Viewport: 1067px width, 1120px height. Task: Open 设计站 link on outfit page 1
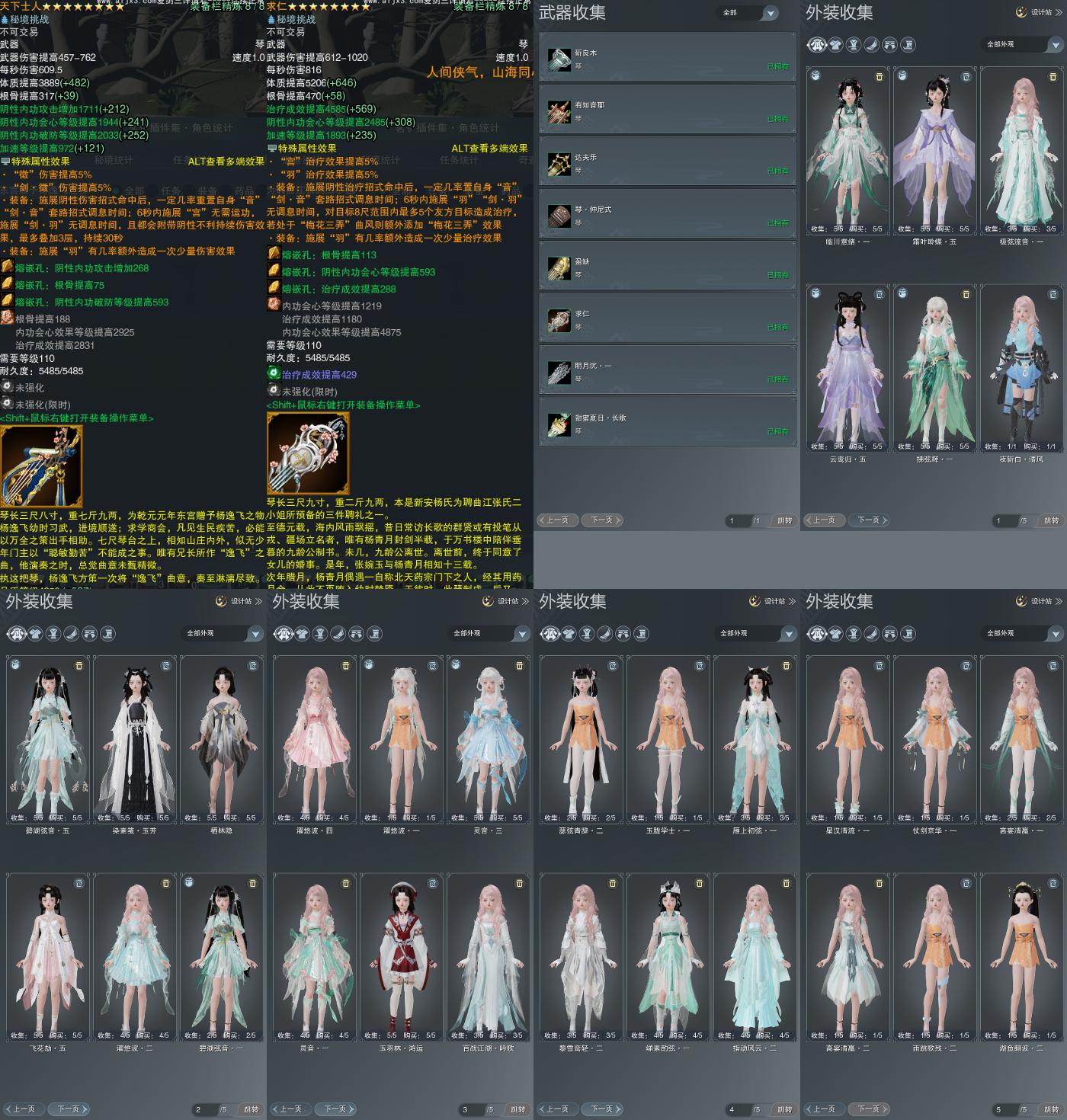(x=1039, y=12)
